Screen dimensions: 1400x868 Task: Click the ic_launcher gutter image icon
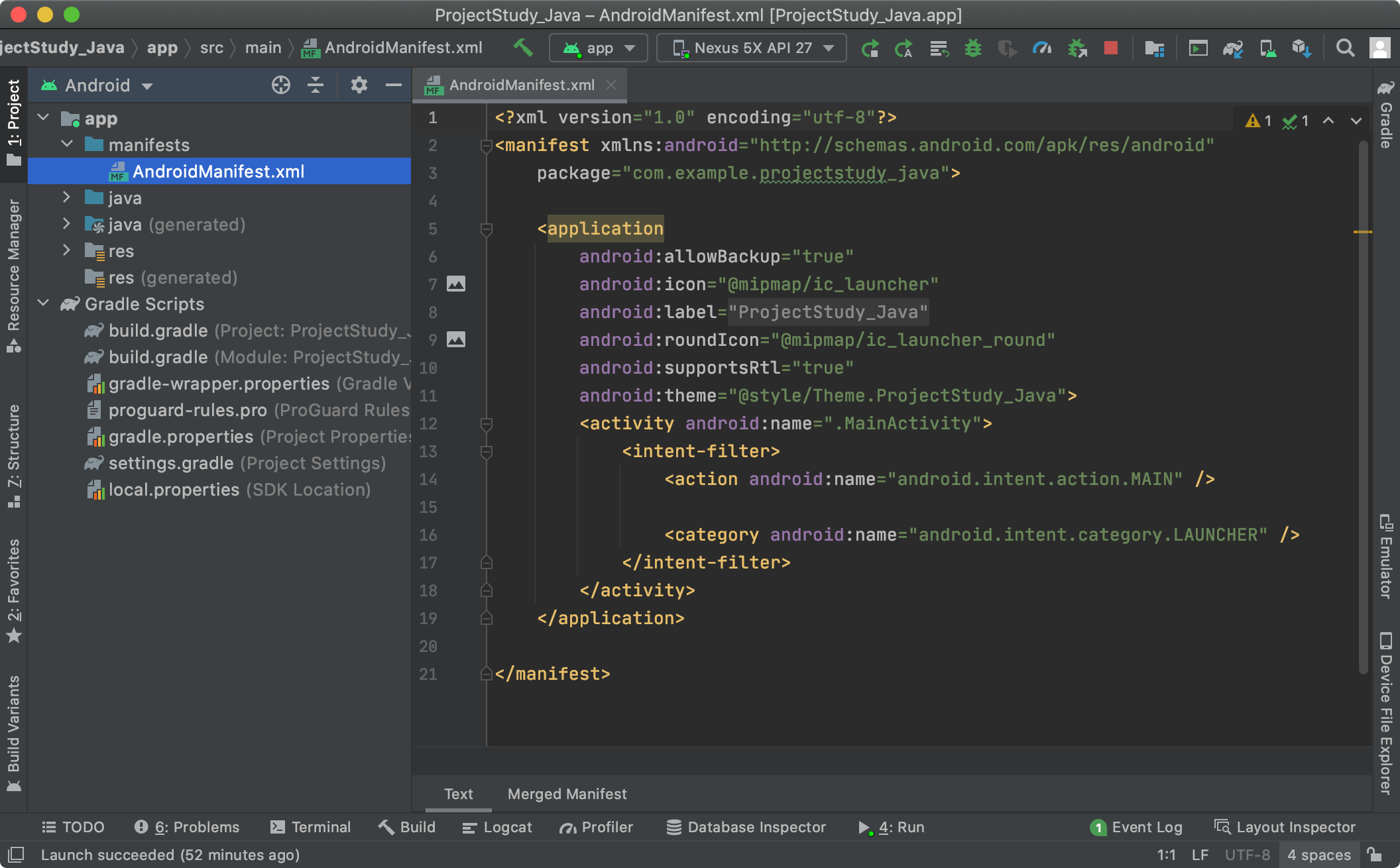coord(456,284)
